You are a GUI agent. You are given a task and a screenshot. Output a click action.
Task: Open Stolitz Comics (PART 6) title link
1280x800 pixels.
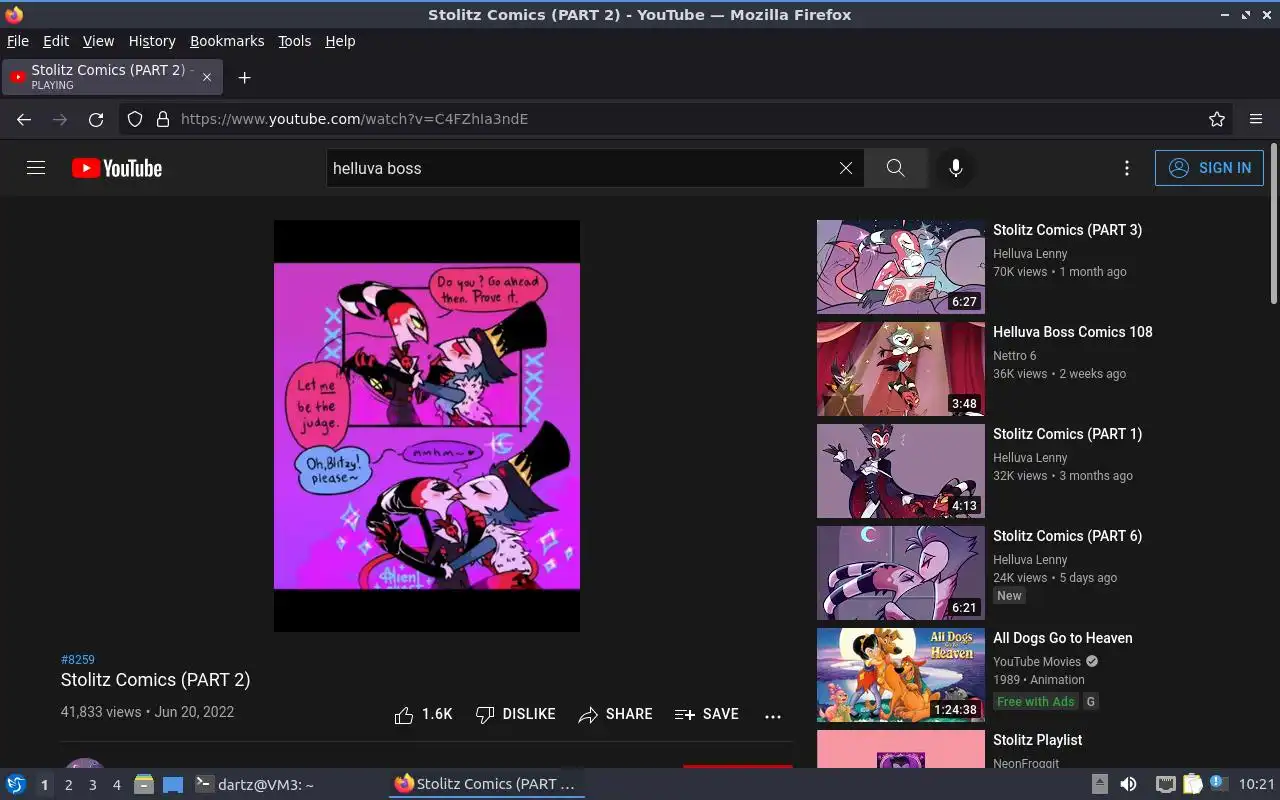(x=1067, y=536)
